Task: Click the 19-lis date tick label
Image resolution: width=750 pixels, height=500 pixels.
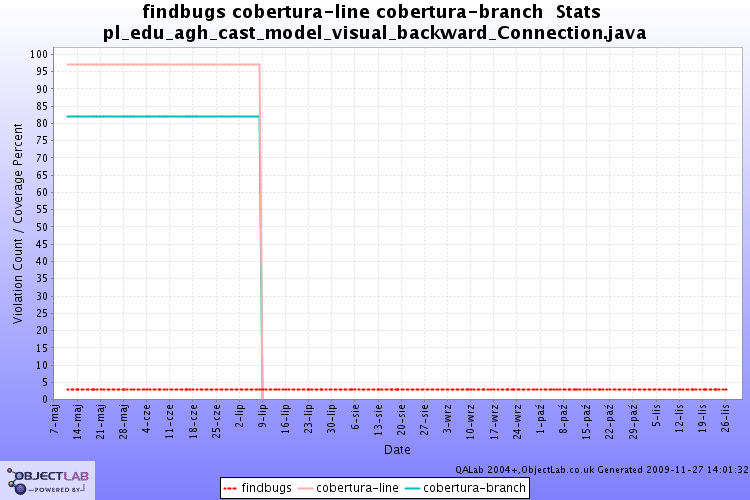Action: (x=702, y=419)
